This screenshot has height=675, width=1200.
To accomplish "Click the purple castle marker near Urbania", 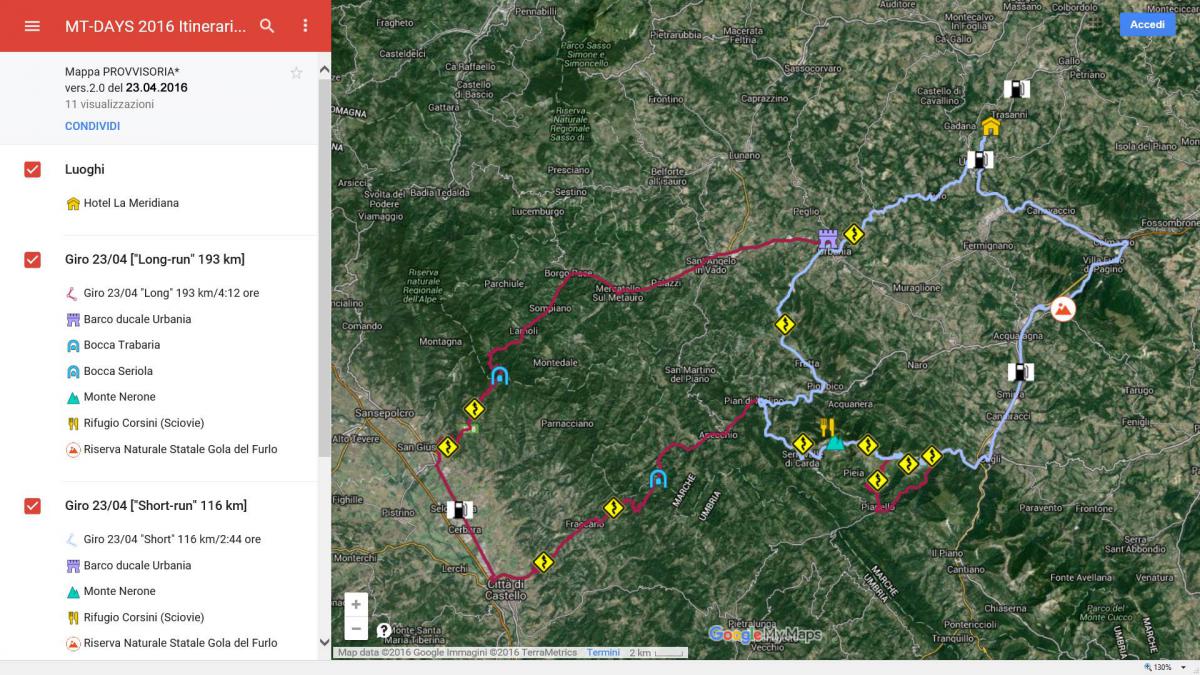I will pos(828,238).
